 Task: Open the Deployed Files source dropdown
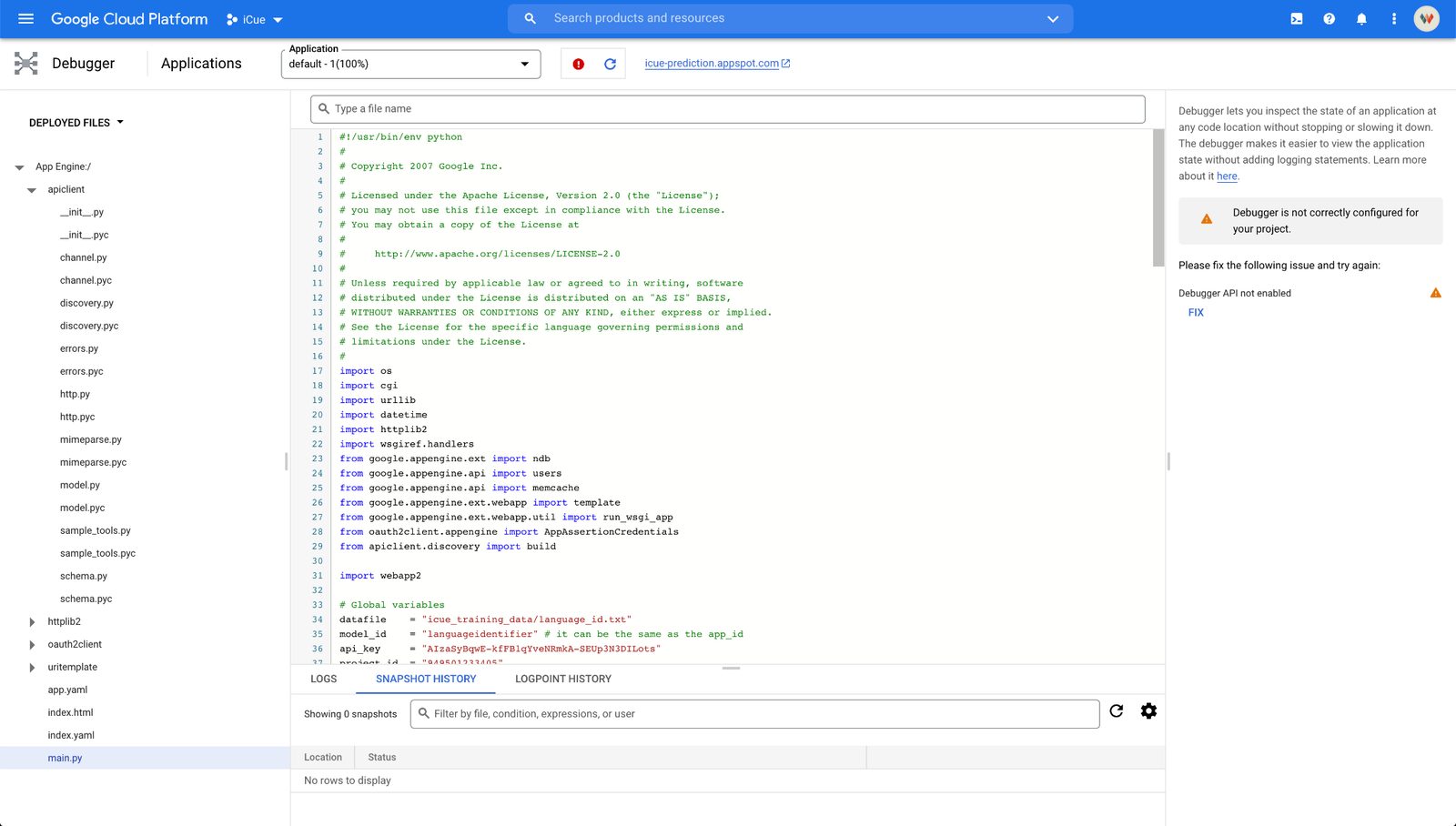click(x=76, y=123)
